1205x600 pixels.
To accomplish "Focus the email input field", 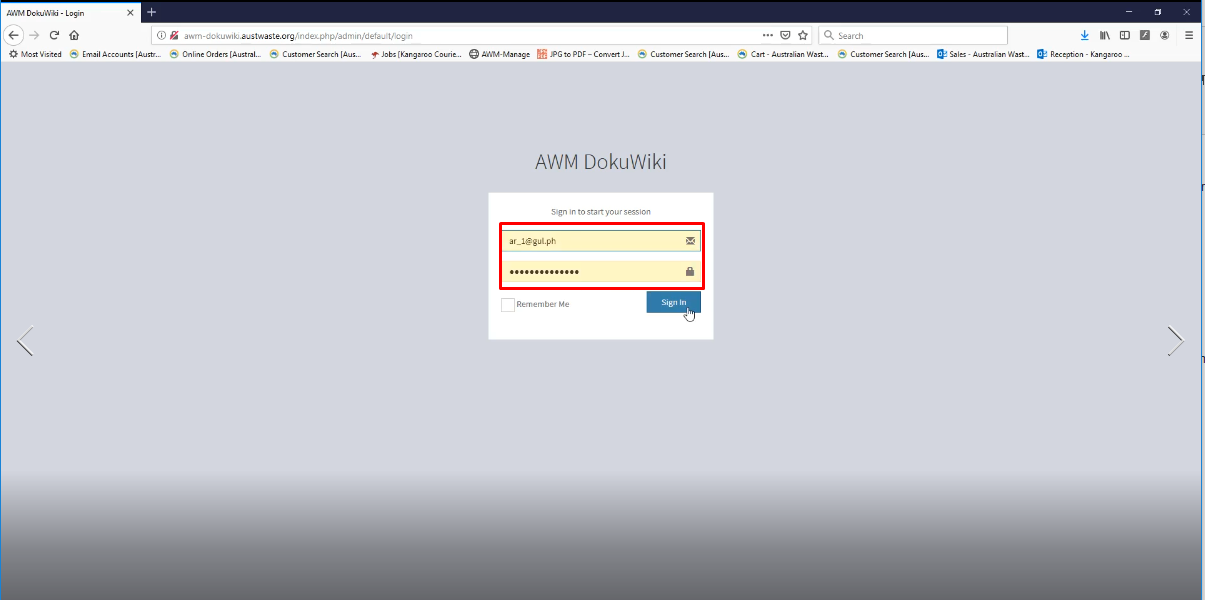I will click(601, 241).
